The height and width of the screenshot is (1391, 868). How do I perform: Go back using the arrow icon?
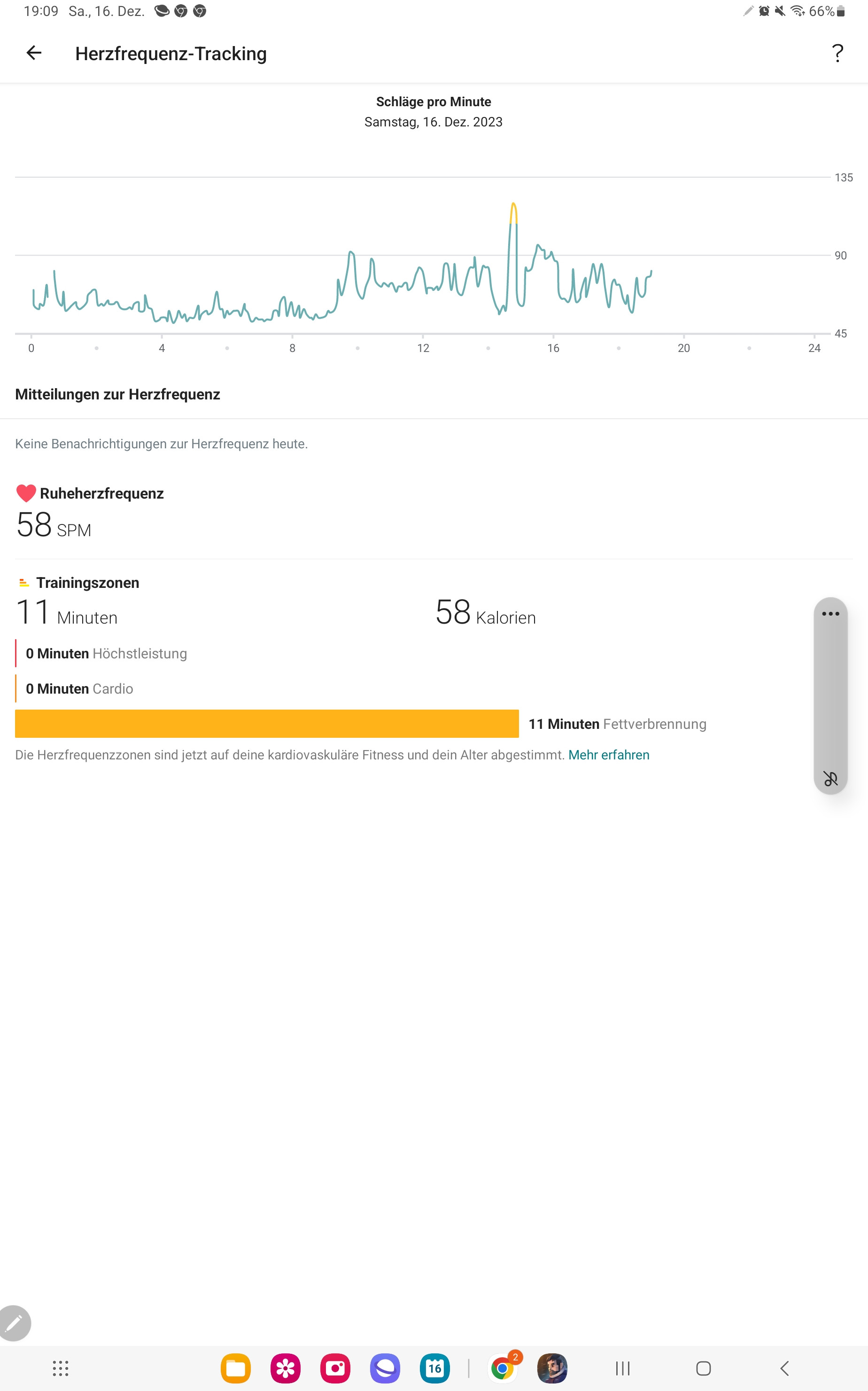[34, 54]
